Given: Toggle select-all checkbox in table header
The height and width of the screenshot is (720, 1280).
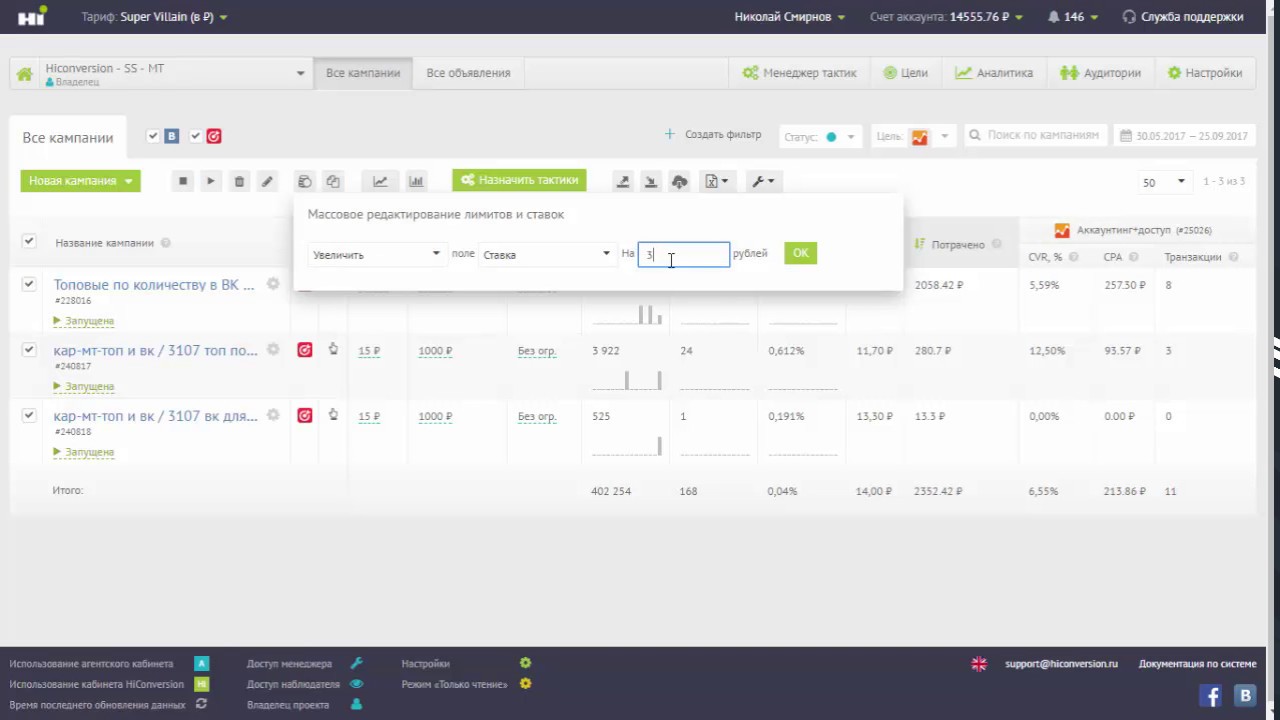Looking at the screenshot, I should (x=29, y=241).
